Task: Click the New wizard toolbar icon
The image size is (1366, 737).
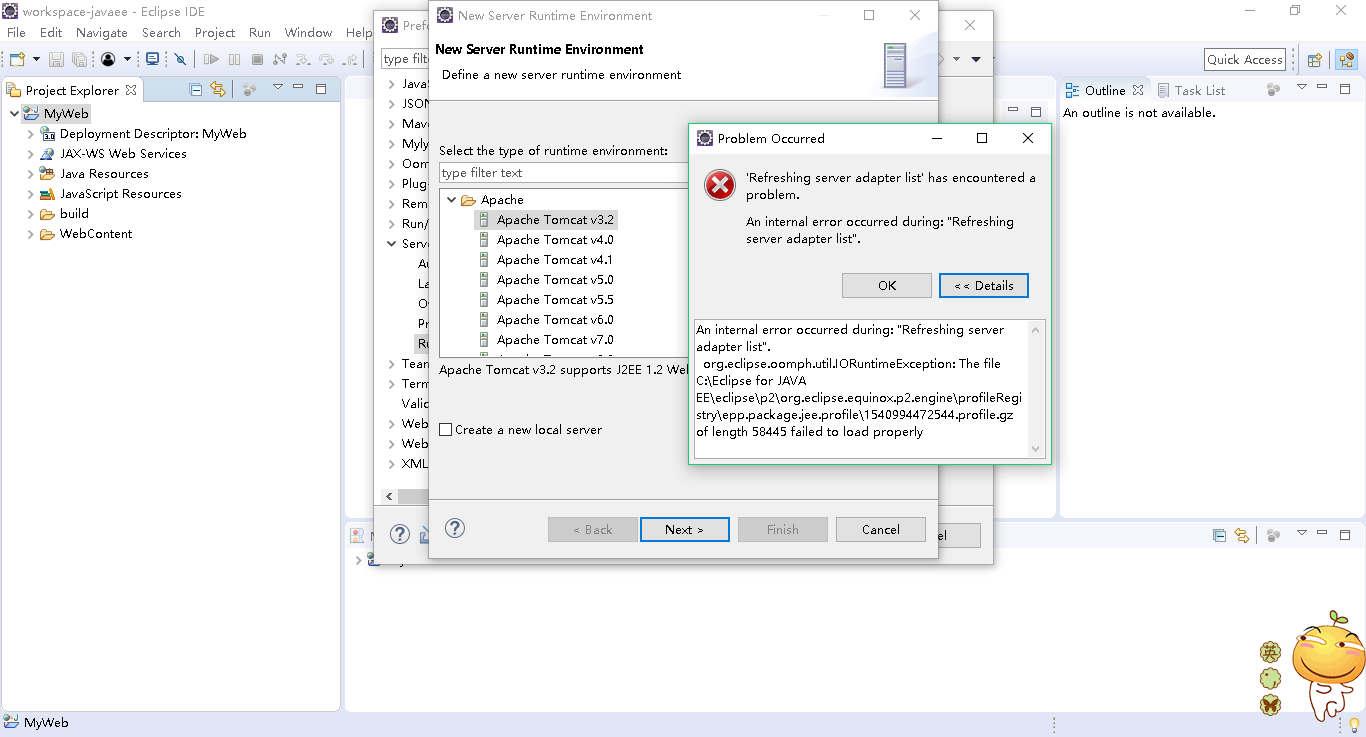Action: pyautogui.click(x=16, y=60)
